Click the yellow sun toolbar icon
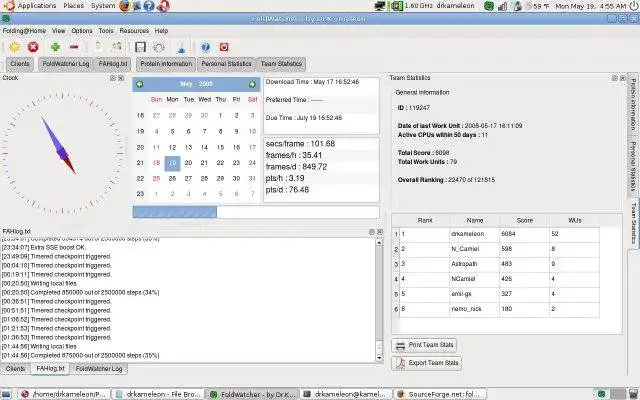This screenshot has width=640, height=400. pyautogui.click(x=15, y=47)
